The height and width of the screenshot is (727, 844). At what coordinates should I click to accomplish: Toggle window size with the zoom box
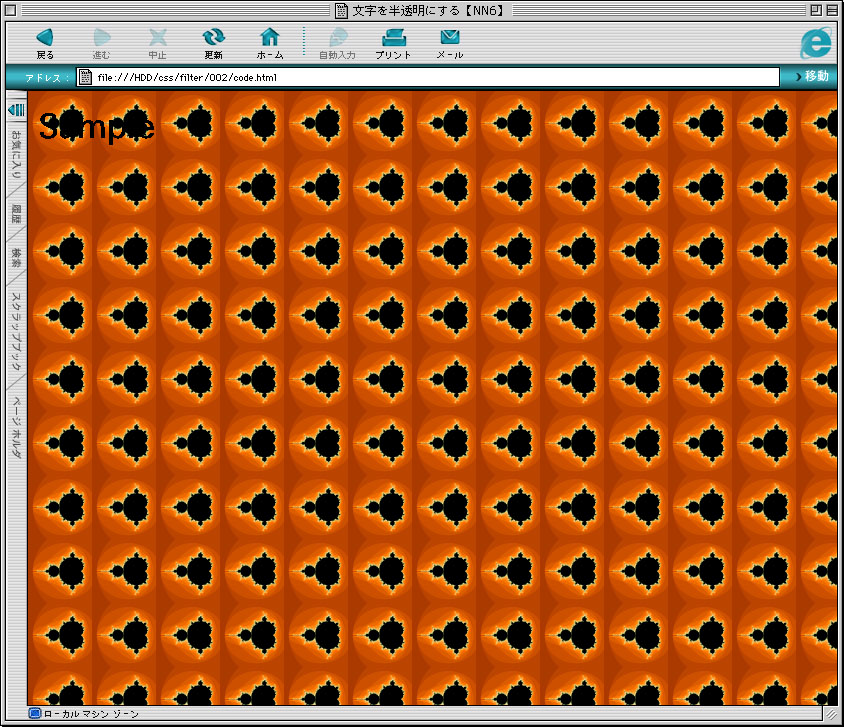[x=815, y=10]
